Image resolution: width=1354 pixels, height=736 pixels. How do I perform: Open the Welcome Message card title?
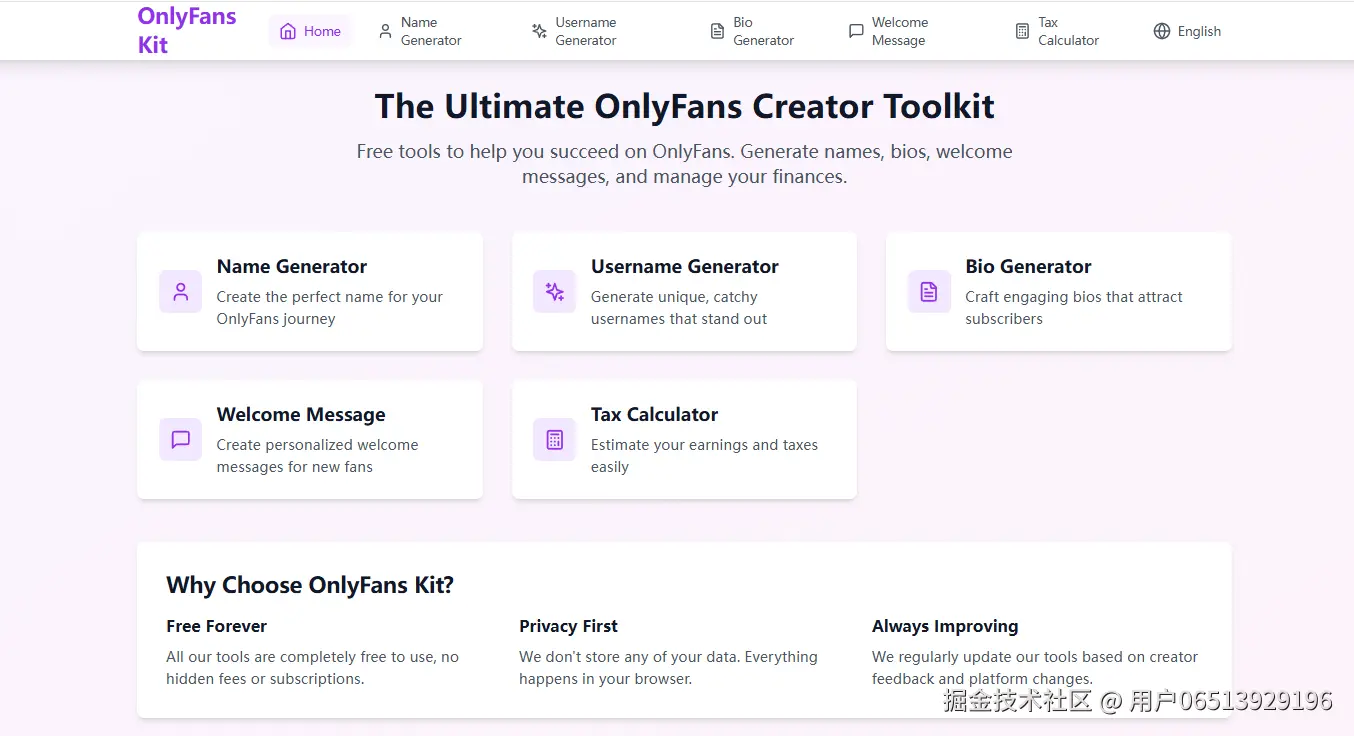pos(301,415)
